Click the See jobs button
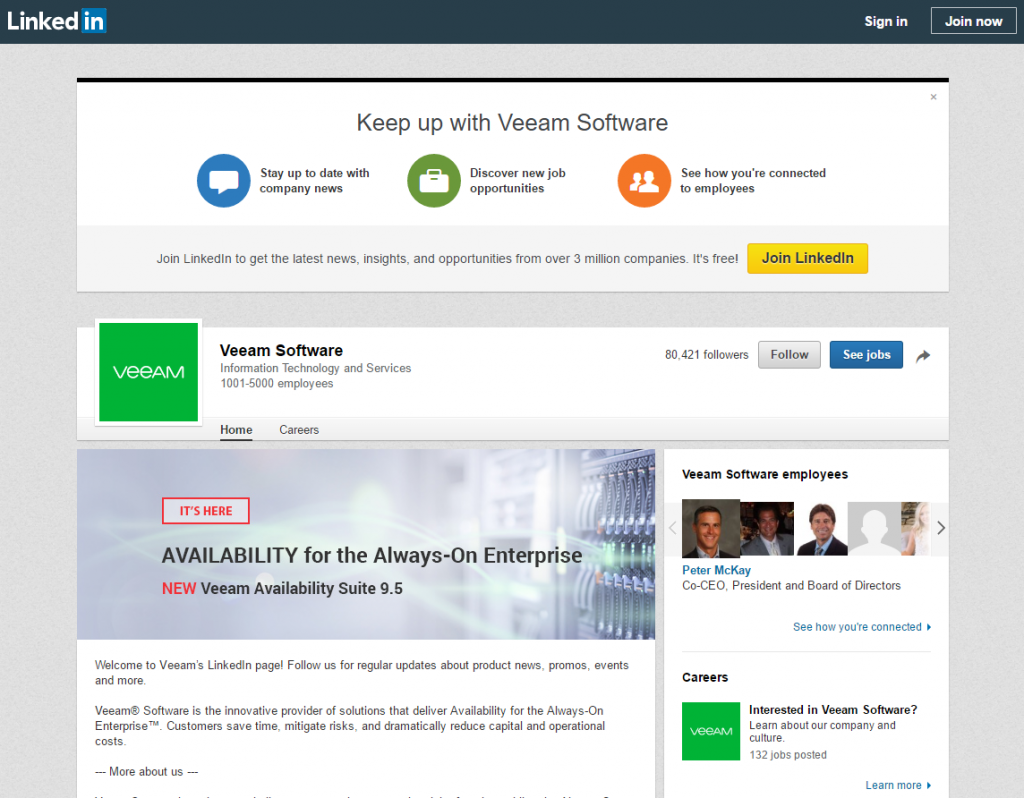Image resolution: width=1024 pixels, height=798 pixels. click(x=866, y=355)
